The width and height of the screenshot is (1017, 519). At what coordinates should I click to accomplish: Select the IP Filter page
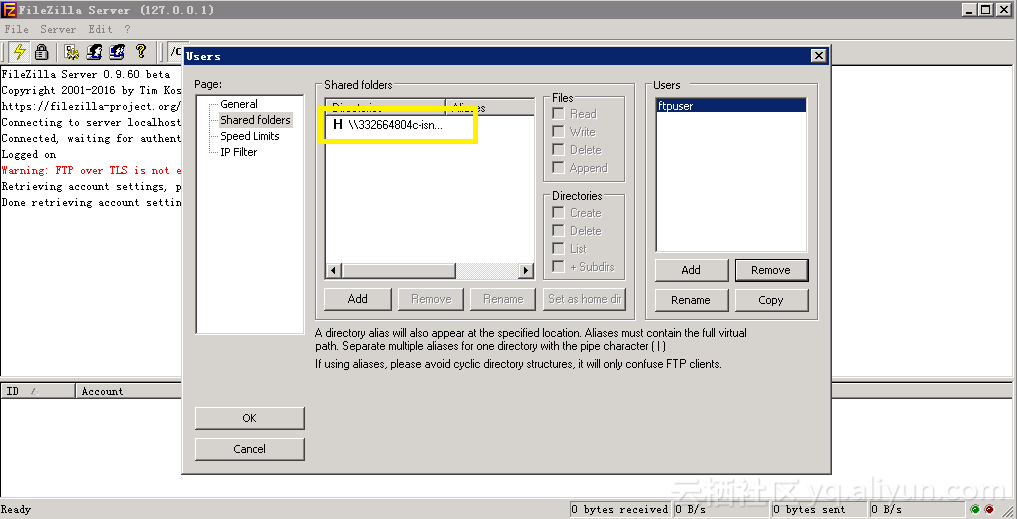[x=239, y=152]
